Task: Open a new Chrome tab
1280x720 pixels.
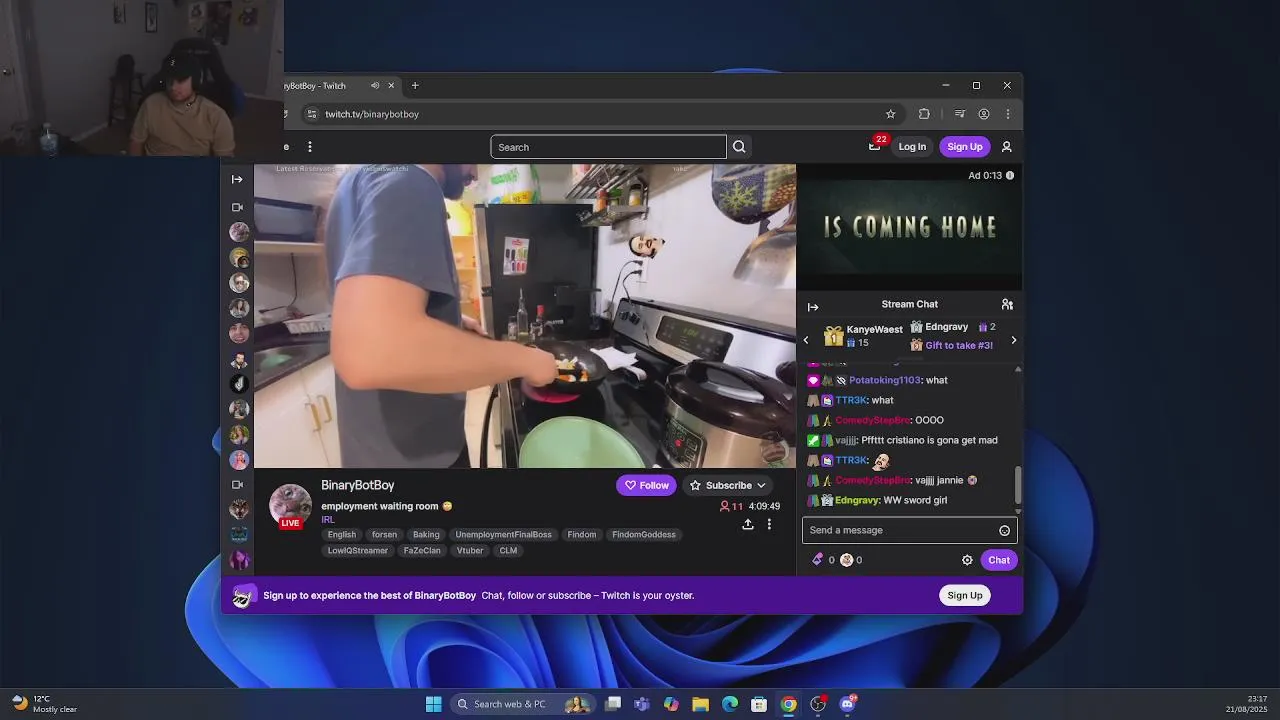Action: click(415, 86)
